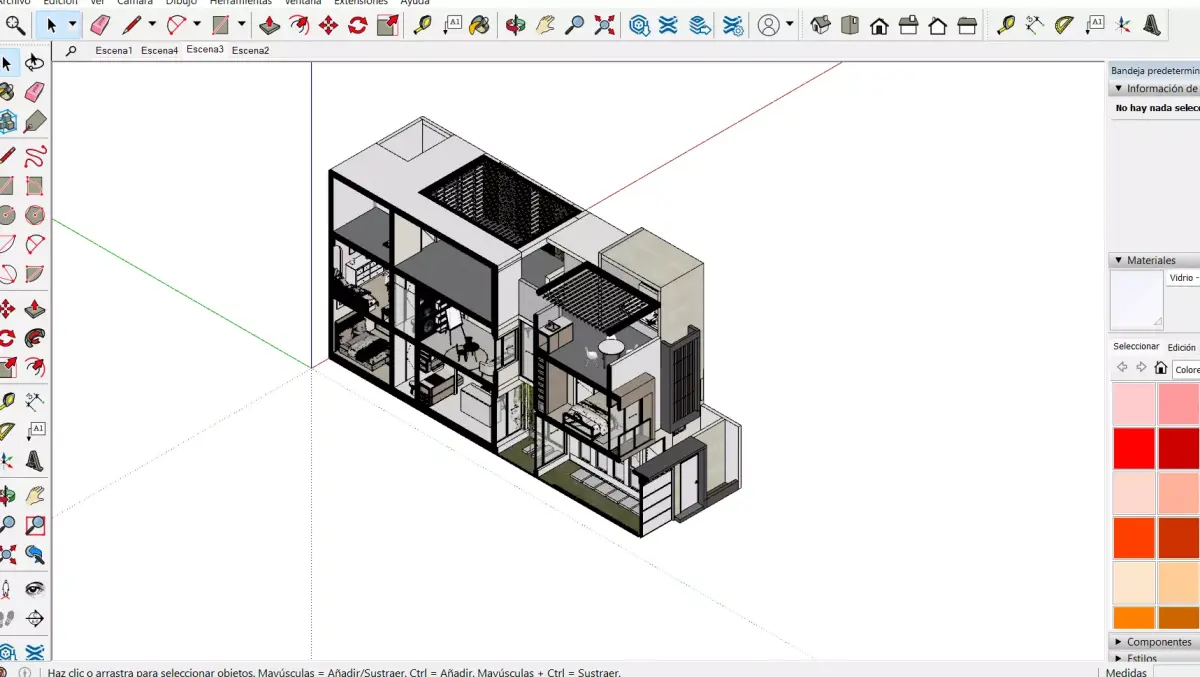The width and height of the screenshot is (1200, 677).
Task: Click the materials forward arrow
Action: [1141, 368]
